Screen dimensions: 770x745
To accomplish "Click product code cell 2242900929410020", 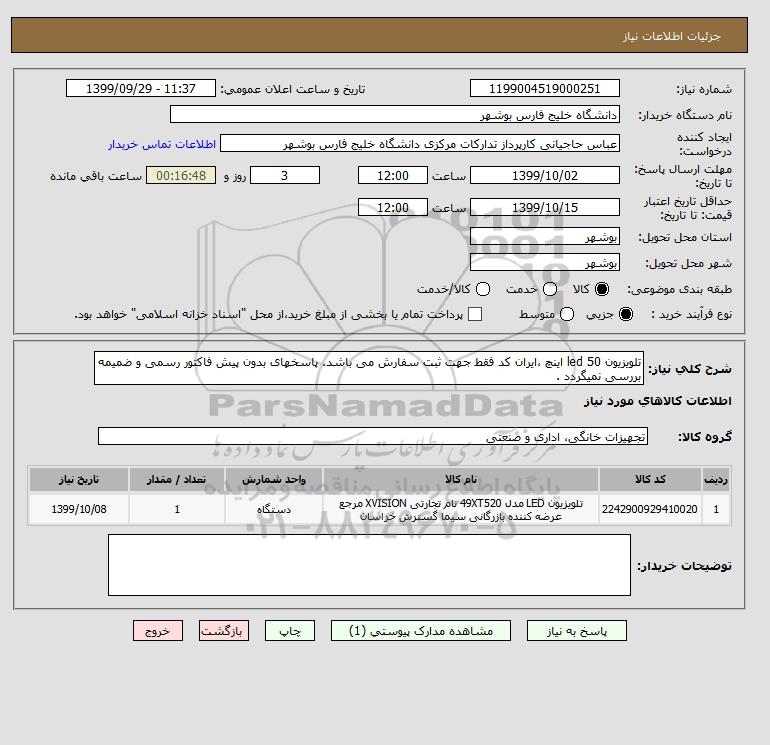I will pyautogui.click(x=650, y=509).
